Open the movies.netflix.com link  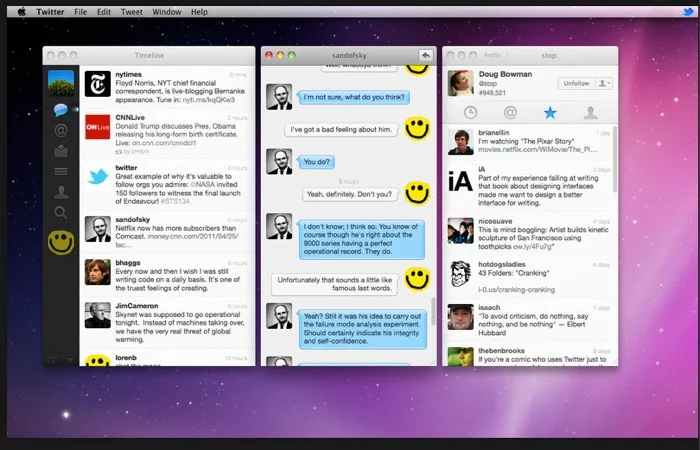[538, 150]
